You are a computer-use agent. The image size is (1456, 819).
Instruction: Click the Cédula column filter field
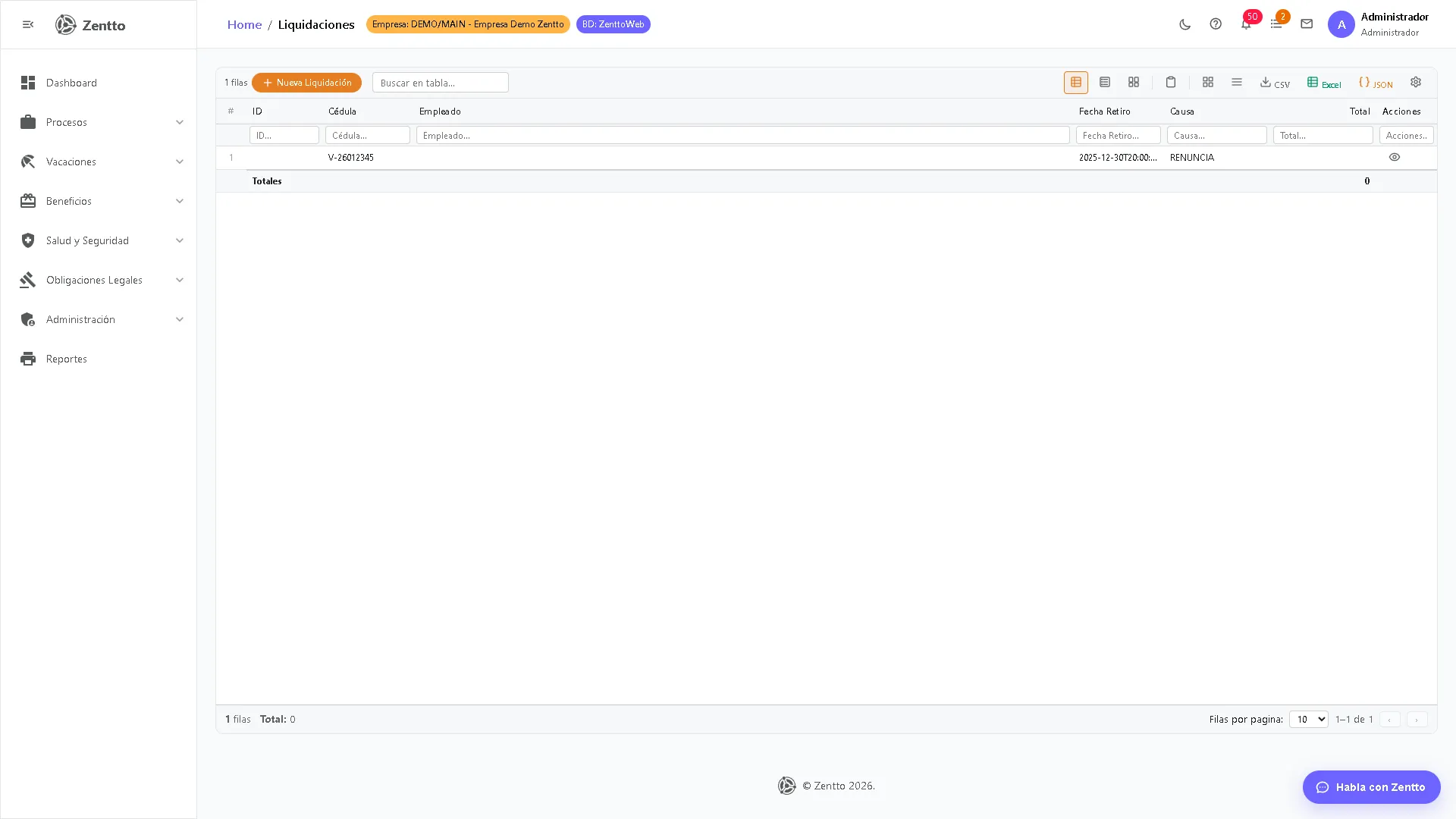[368, 135]
